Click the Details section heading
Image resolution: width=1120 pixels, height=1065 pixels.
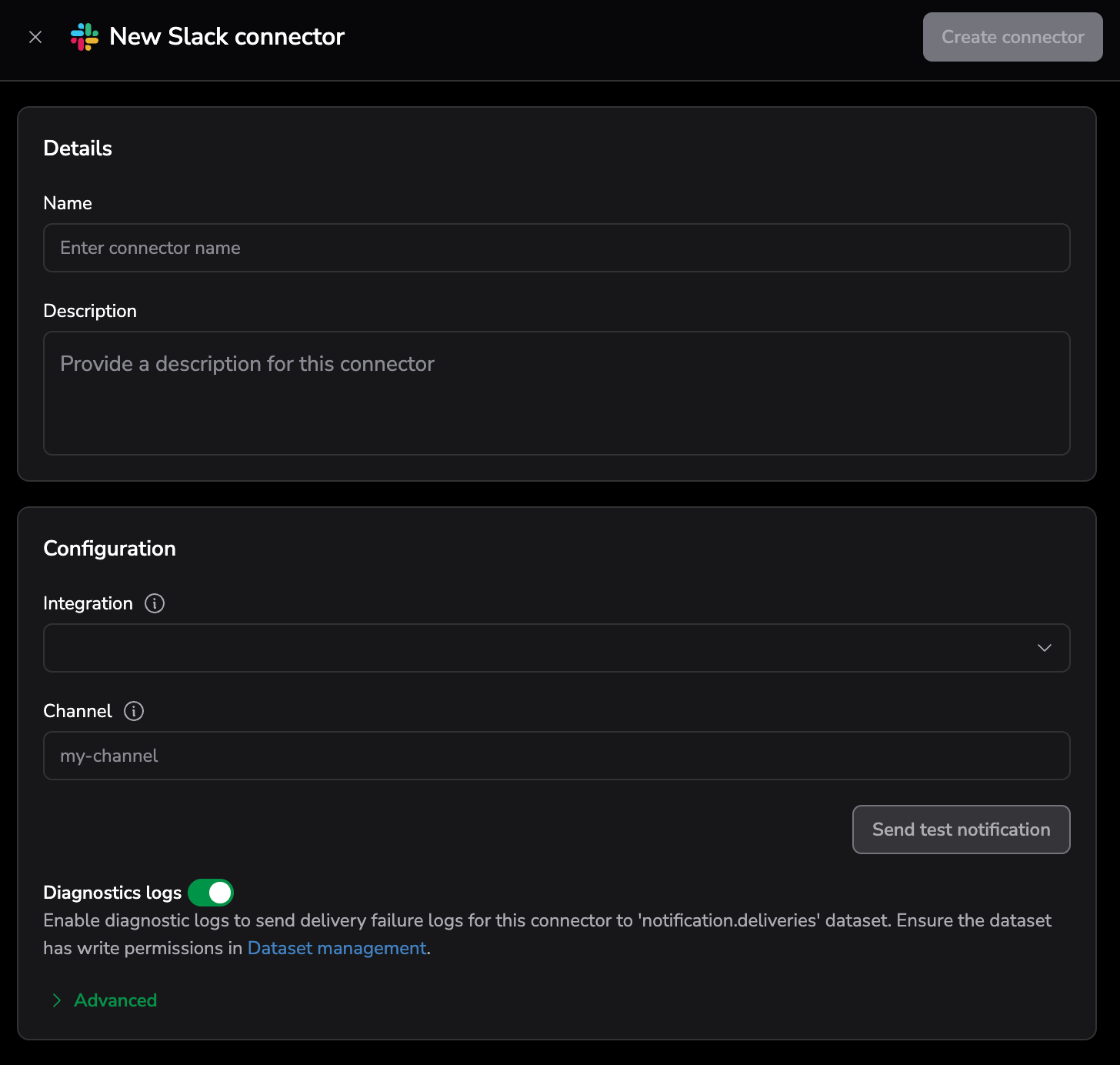[78, 149]
